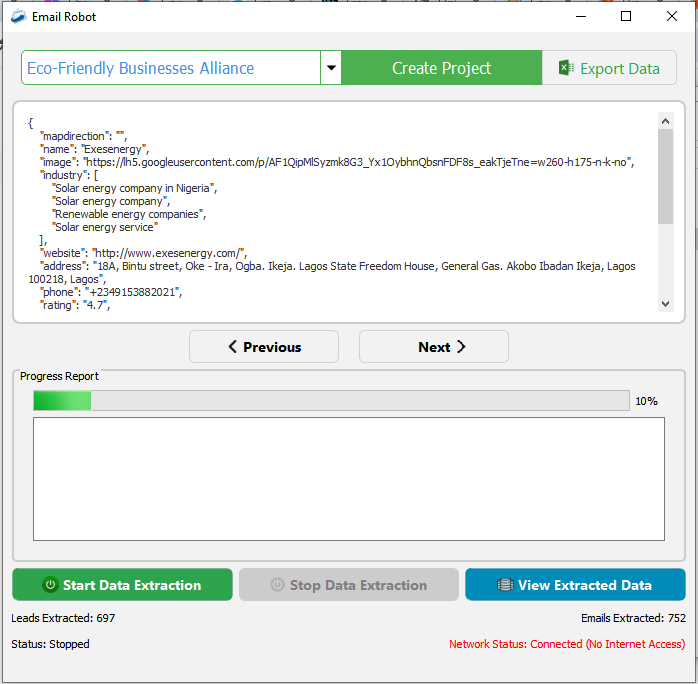Click "Solar energy company in Nigeria" entry

134,188
